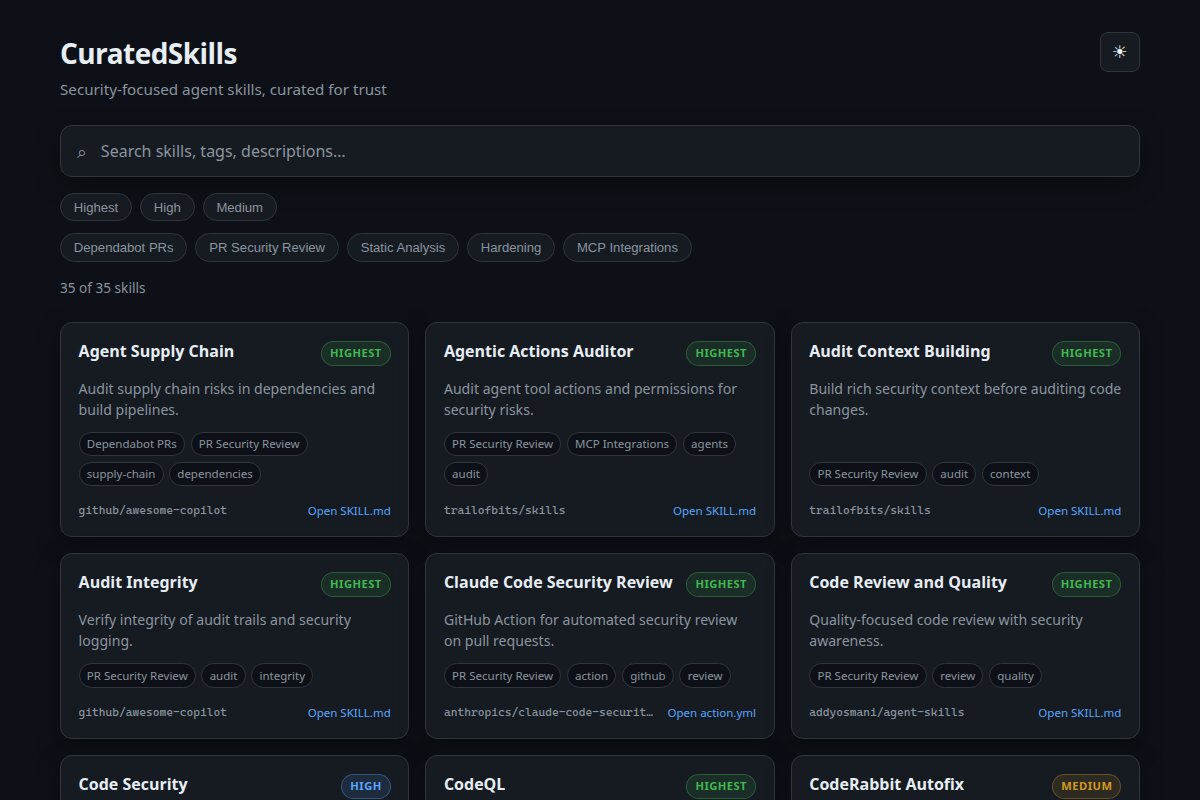Image resolution: width=1200 pixels, height=800 pixels.
Task: Click PR Security Review tag in Agent Supply Chain
Action: click(x=249, y=444)
